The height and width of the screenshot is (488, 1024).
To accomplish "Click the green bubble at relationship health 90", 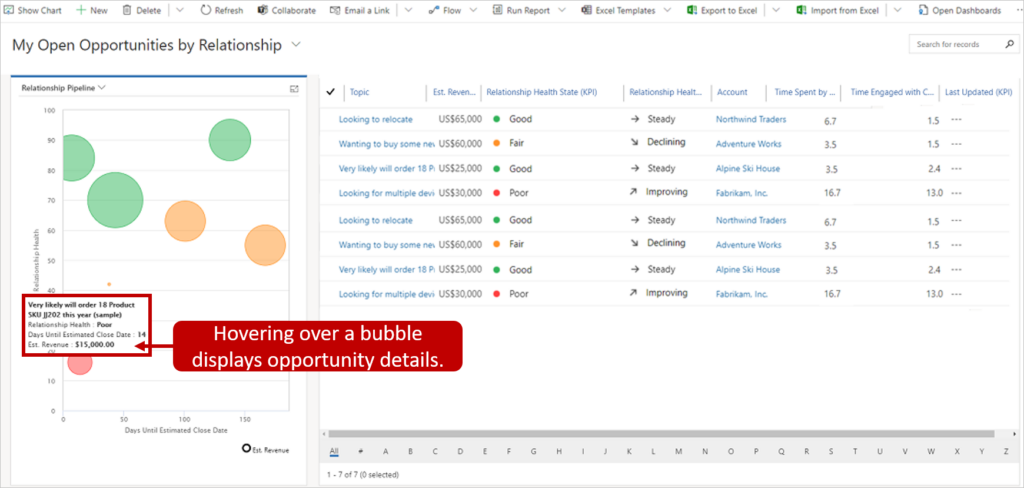I will 229,140.
